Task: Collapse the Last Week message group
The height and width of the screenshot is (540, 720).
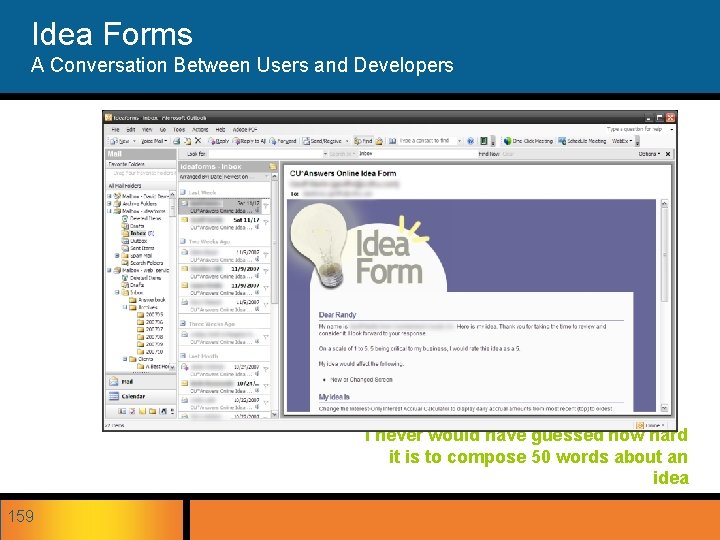Action: (183, 192)
